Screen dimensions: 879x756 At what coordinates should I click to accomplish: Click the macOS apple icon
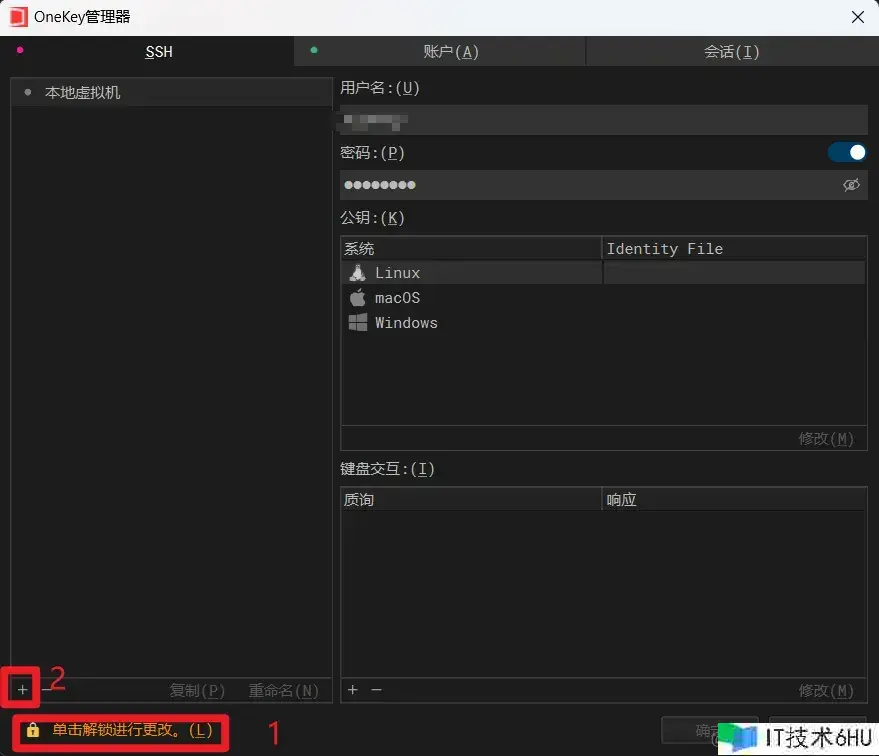357,298
